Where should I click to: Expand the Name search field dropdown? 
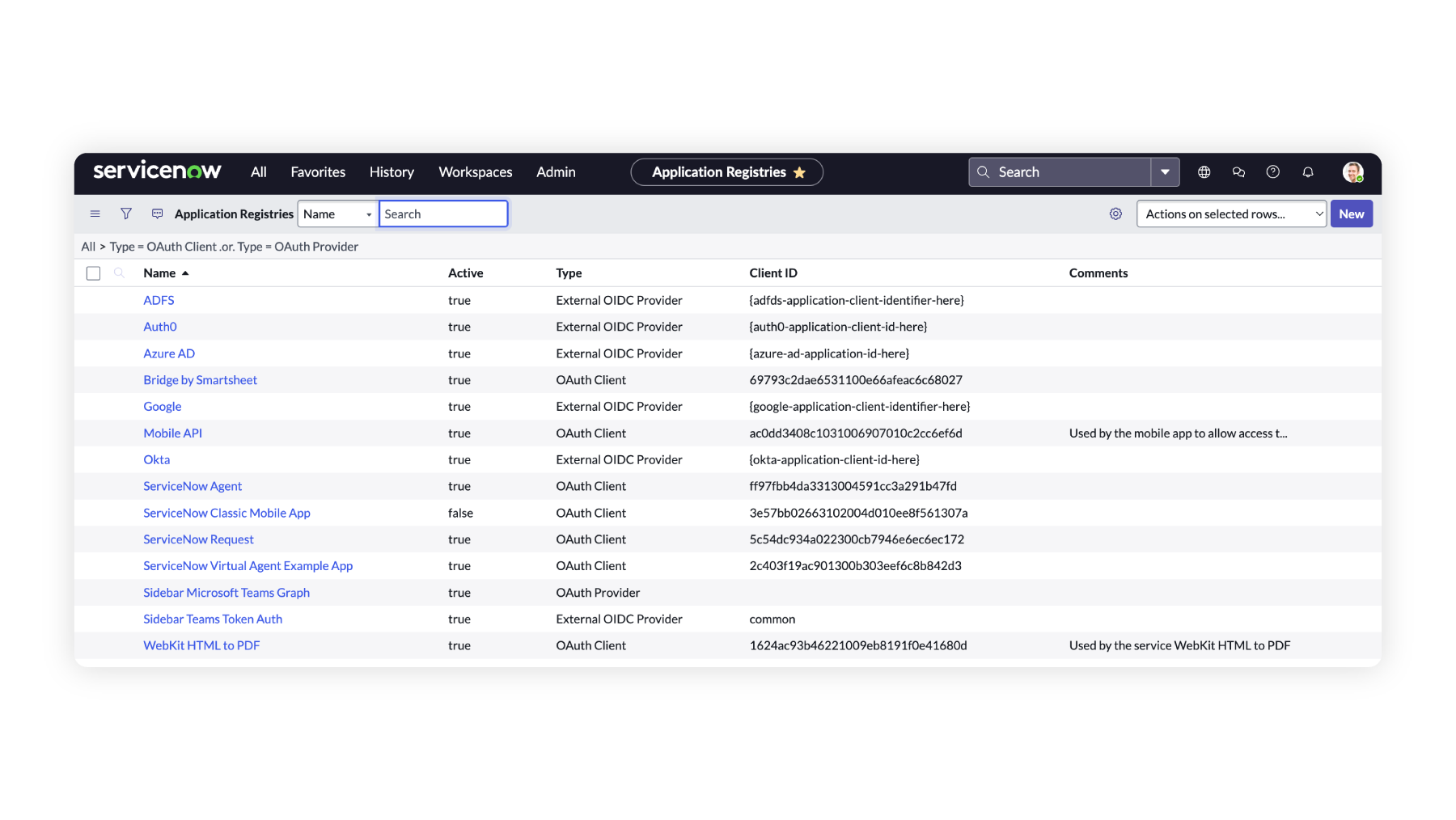(x=337, y=214)
